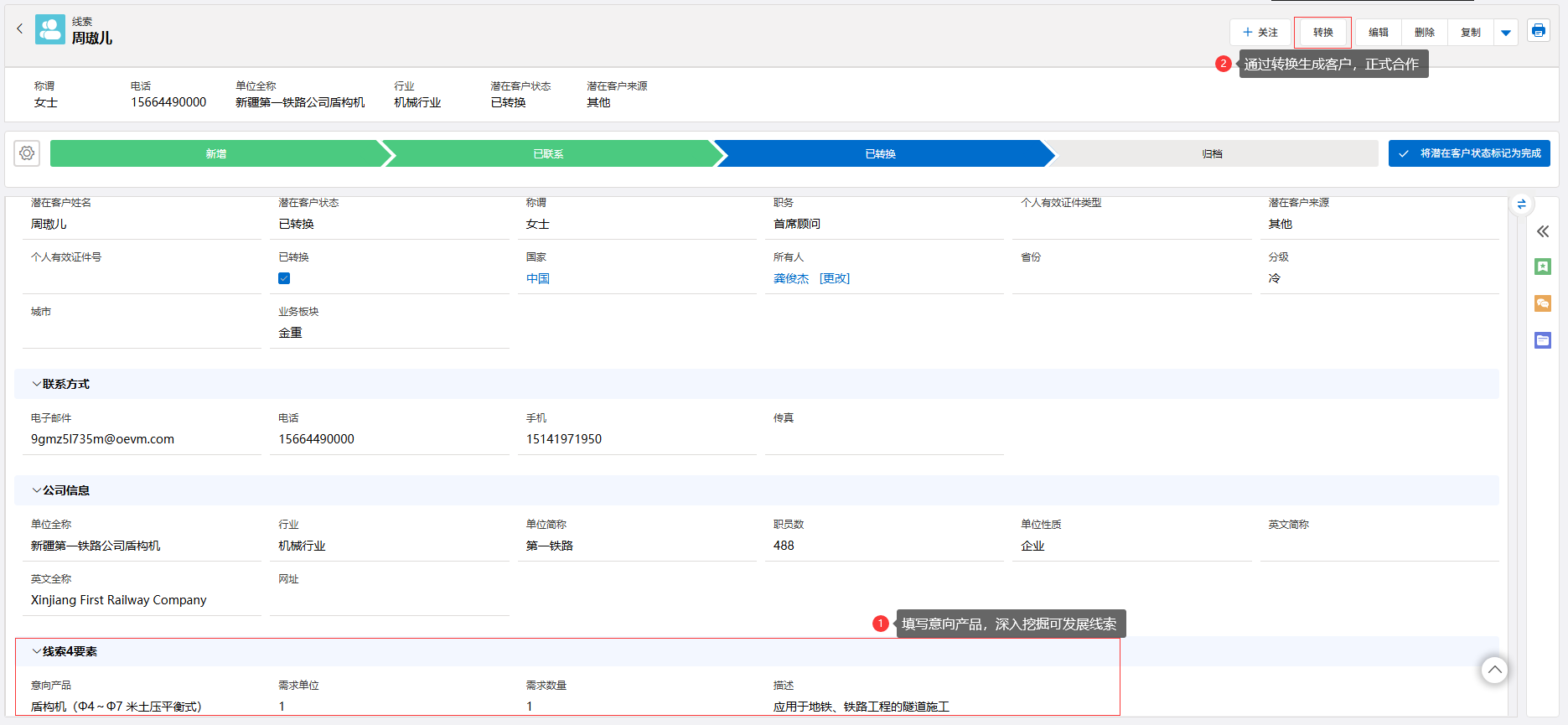Click the 关注 follow button

click(x=1260, y=33)
